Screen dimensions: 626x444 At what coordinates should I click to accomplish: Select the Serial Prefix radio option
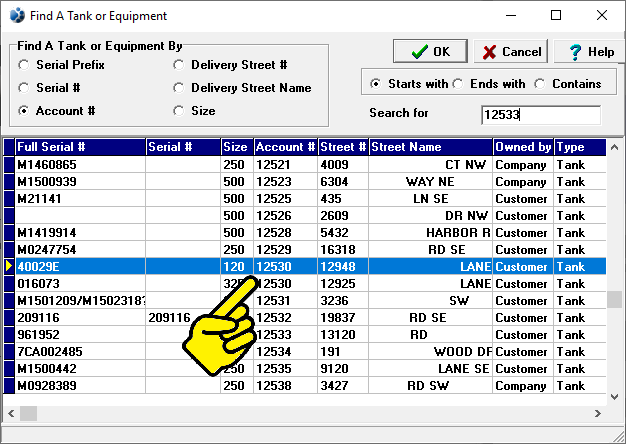point(24,65)
